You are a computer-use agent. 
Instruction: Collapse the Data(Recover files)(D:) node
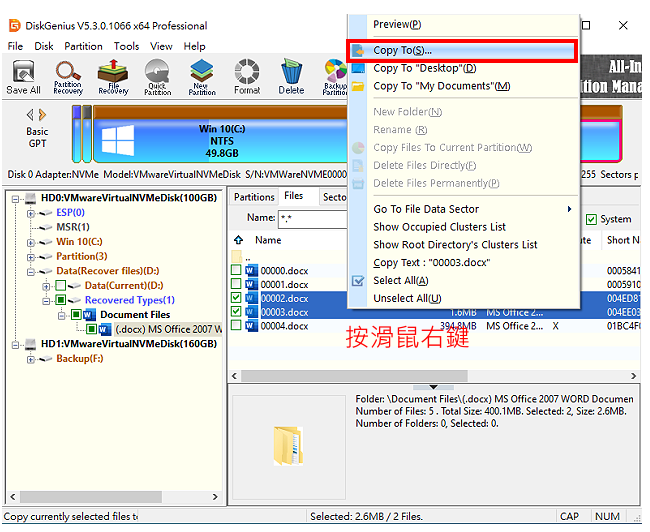tap(30, 272)
